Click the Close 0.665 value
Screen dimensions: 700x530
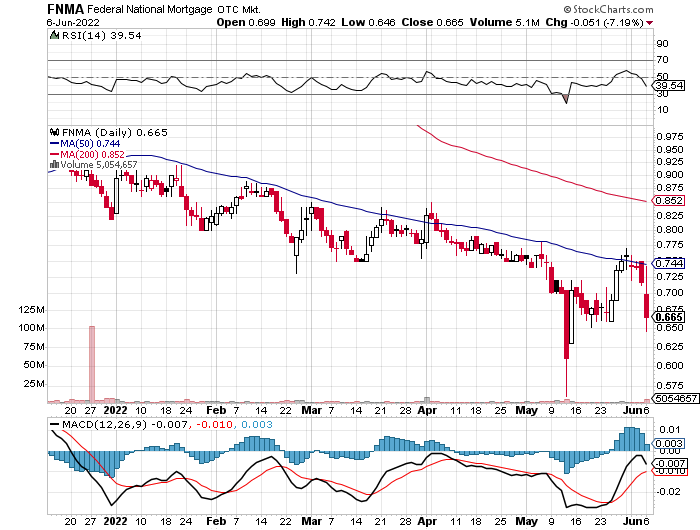(x=433, y=22)
